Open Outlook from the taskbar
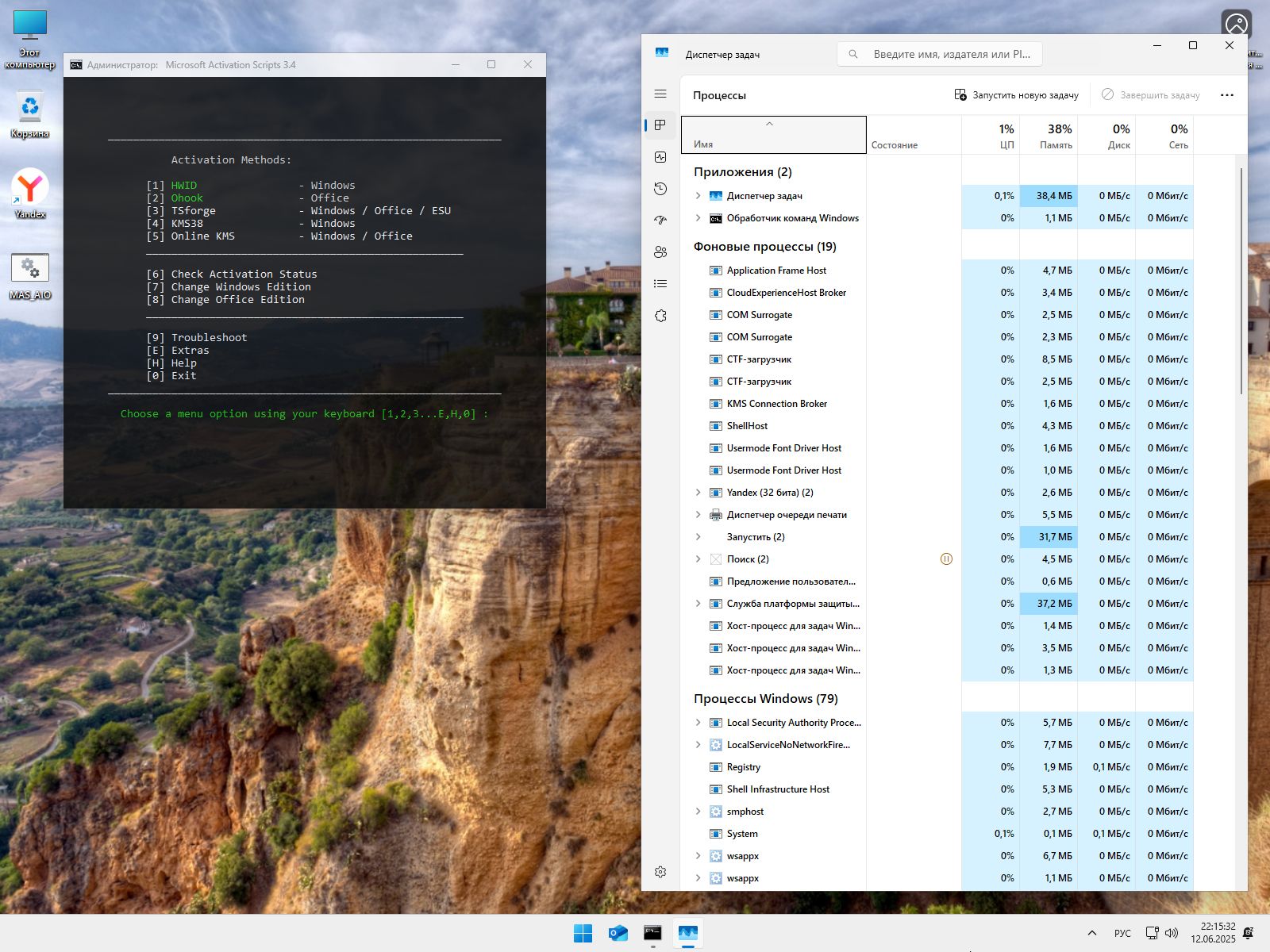This screenshot has width=1270, height=952. point(618,933)
